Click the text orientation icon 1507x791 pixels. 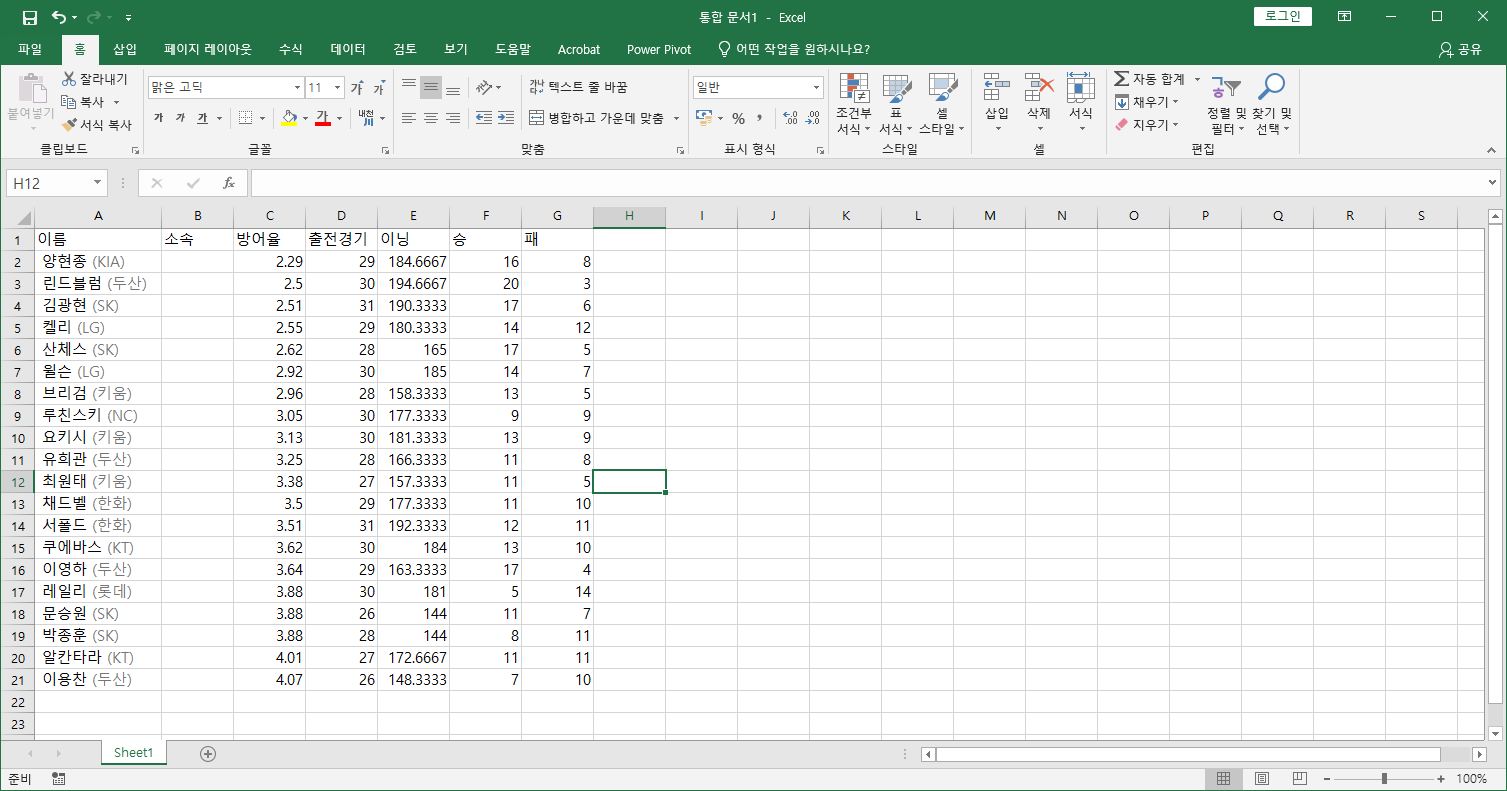[x=484, y=88]
